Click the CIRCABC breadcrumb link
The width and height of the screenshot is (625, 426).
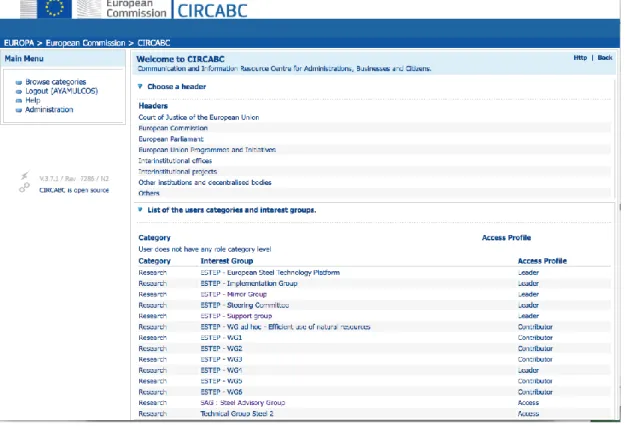pos(154,43)
